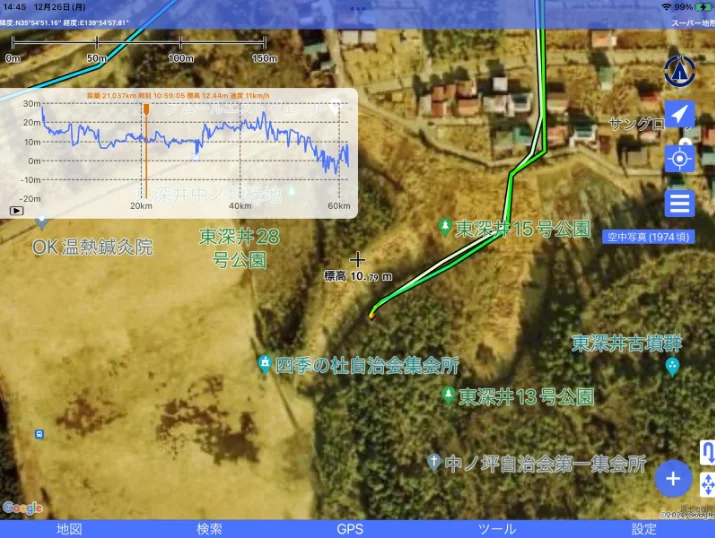Click the orange marker on elevation graph

pyautogui.click(x=146, y=108)
